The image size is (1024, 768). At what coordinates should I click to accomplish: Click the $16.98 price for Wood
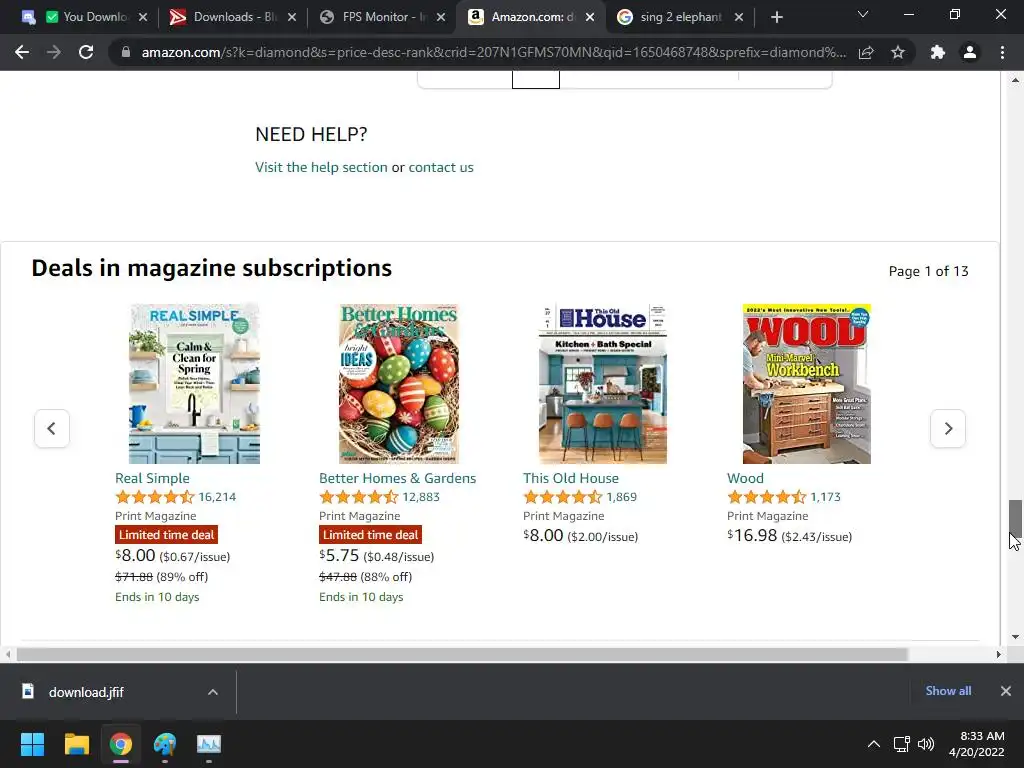[752, 536]
